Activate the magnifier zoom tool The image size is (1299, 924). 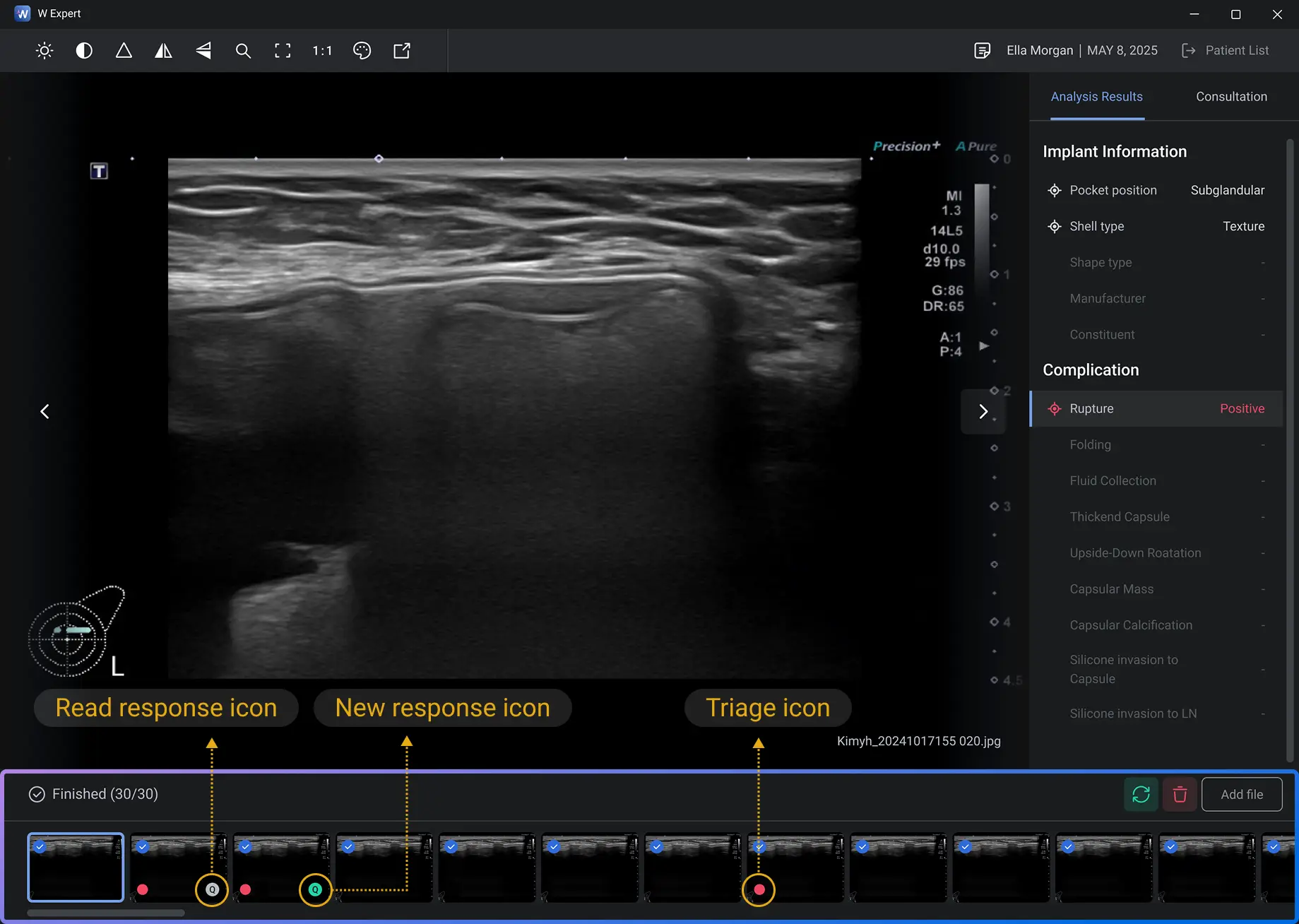243,50
